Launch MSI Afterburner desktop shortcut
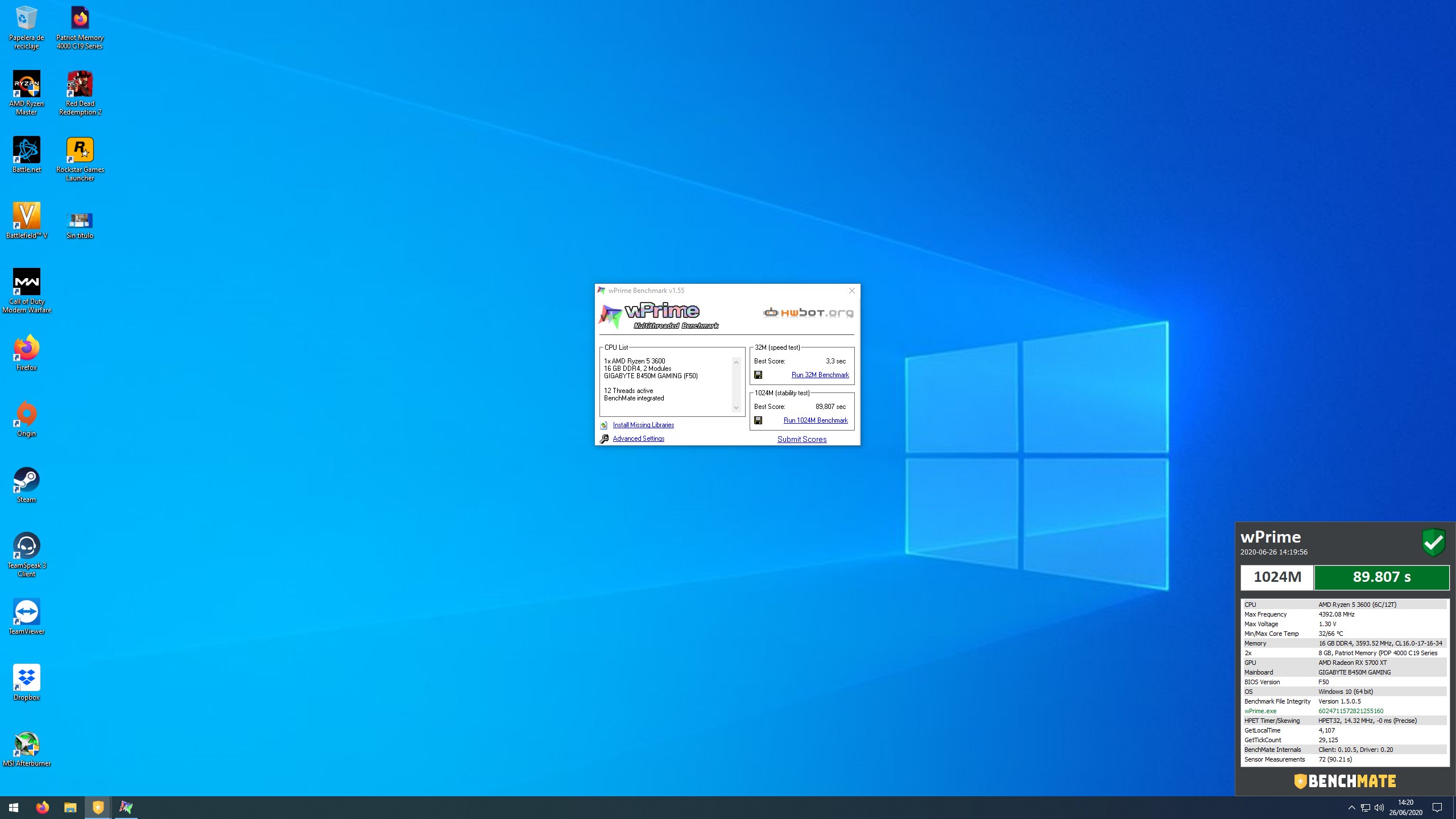 (26, 749)
